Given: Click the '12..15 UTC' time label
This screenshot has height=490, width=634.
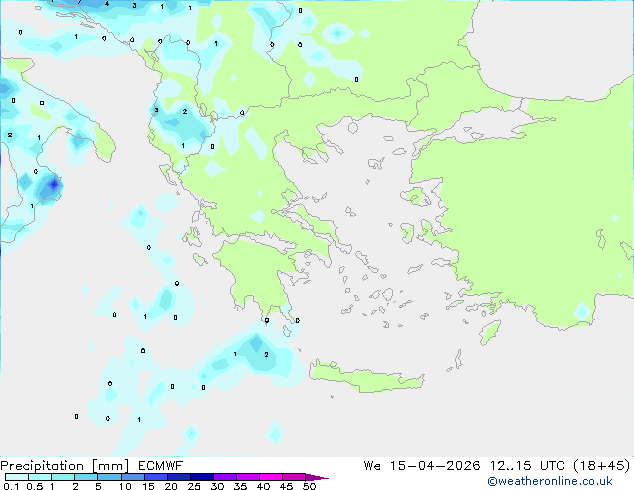Looking at the screenshot, I should click(x=527, y=466).
